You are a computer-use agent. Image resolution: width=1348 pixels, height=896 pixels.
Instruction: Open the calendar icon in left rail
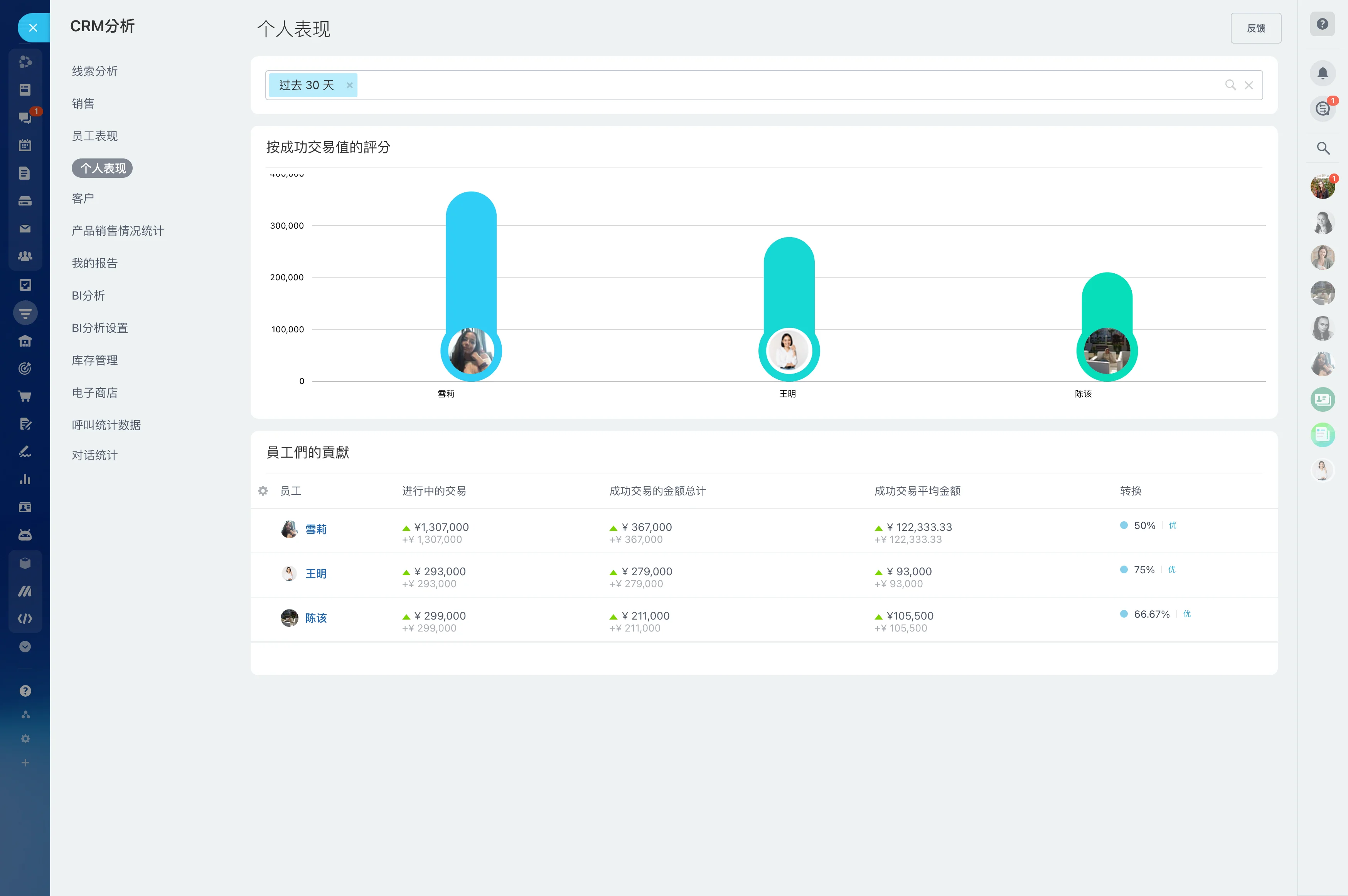pos(25,145)
